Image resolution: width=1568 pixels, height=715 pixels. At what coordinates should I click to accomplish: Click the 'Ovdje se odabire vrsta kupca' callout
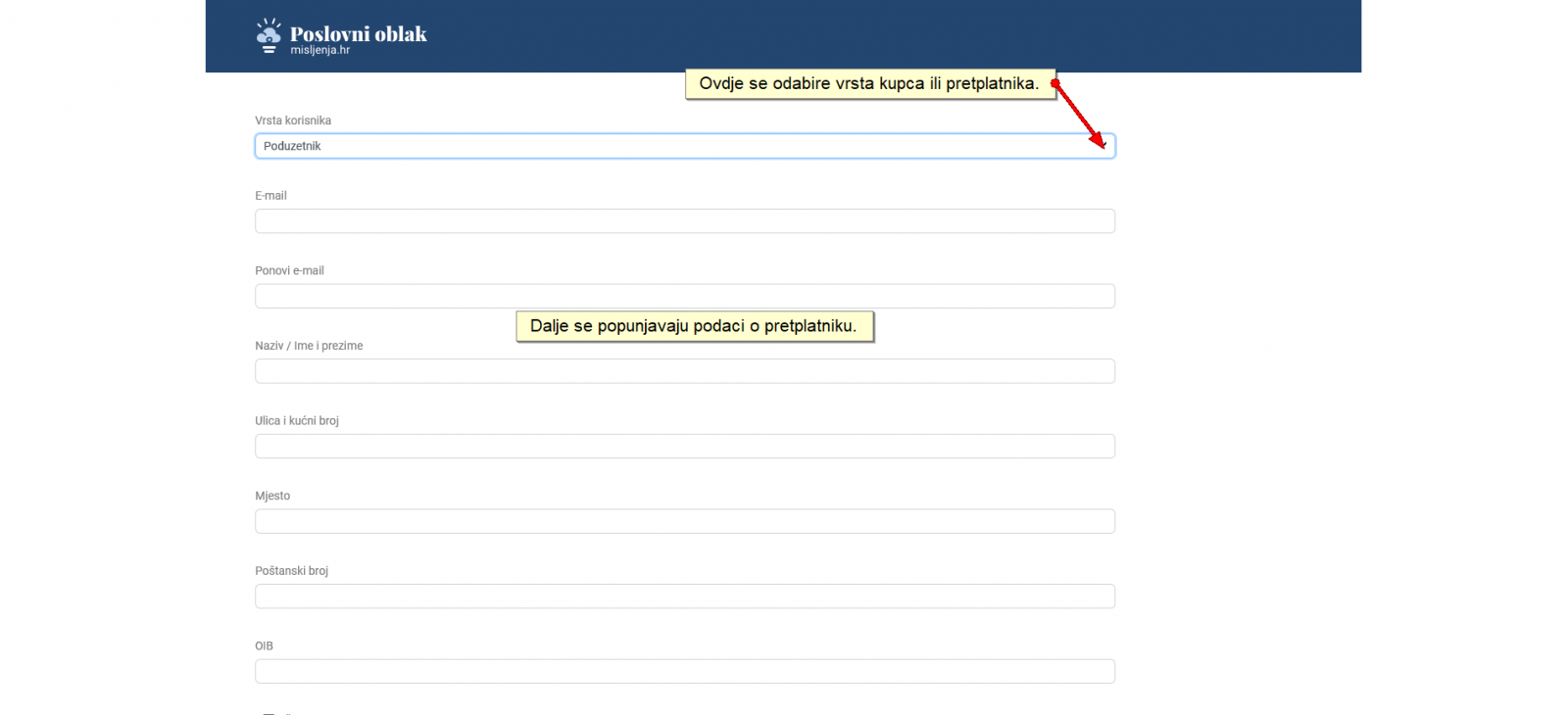(868, 84)
